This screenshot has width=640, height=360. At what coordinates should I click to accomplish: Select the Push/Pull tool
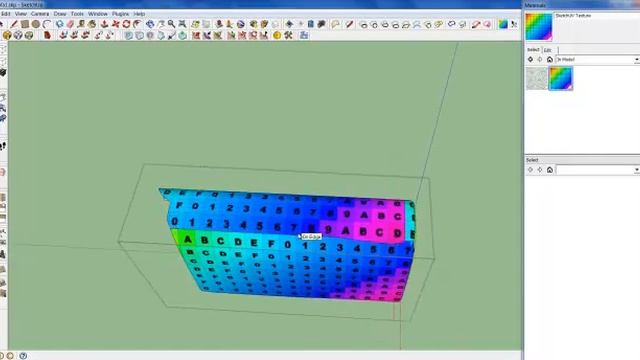[x=104, y=24]
